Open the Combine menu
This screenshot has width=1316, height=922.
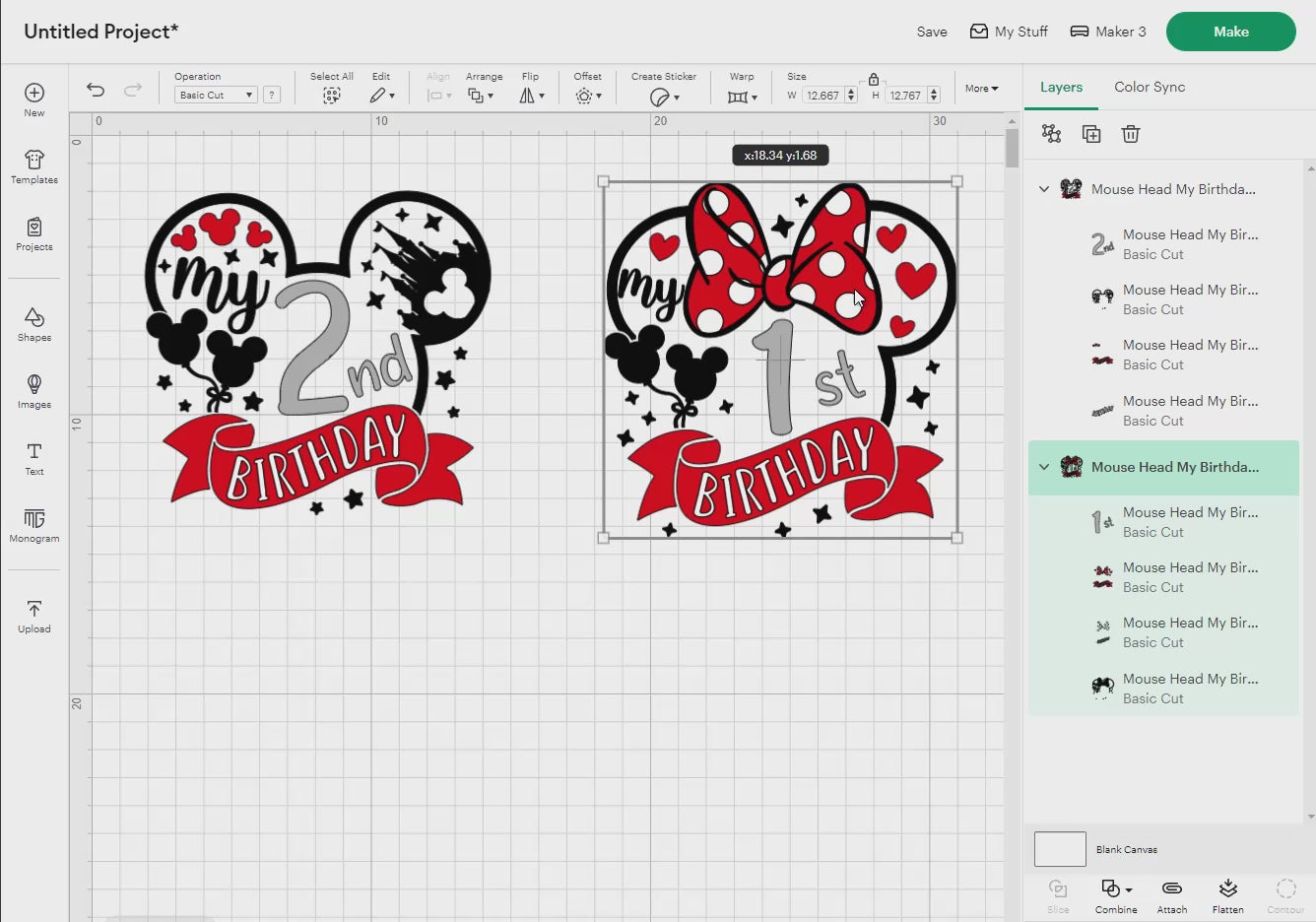[x=1116, y=895]
